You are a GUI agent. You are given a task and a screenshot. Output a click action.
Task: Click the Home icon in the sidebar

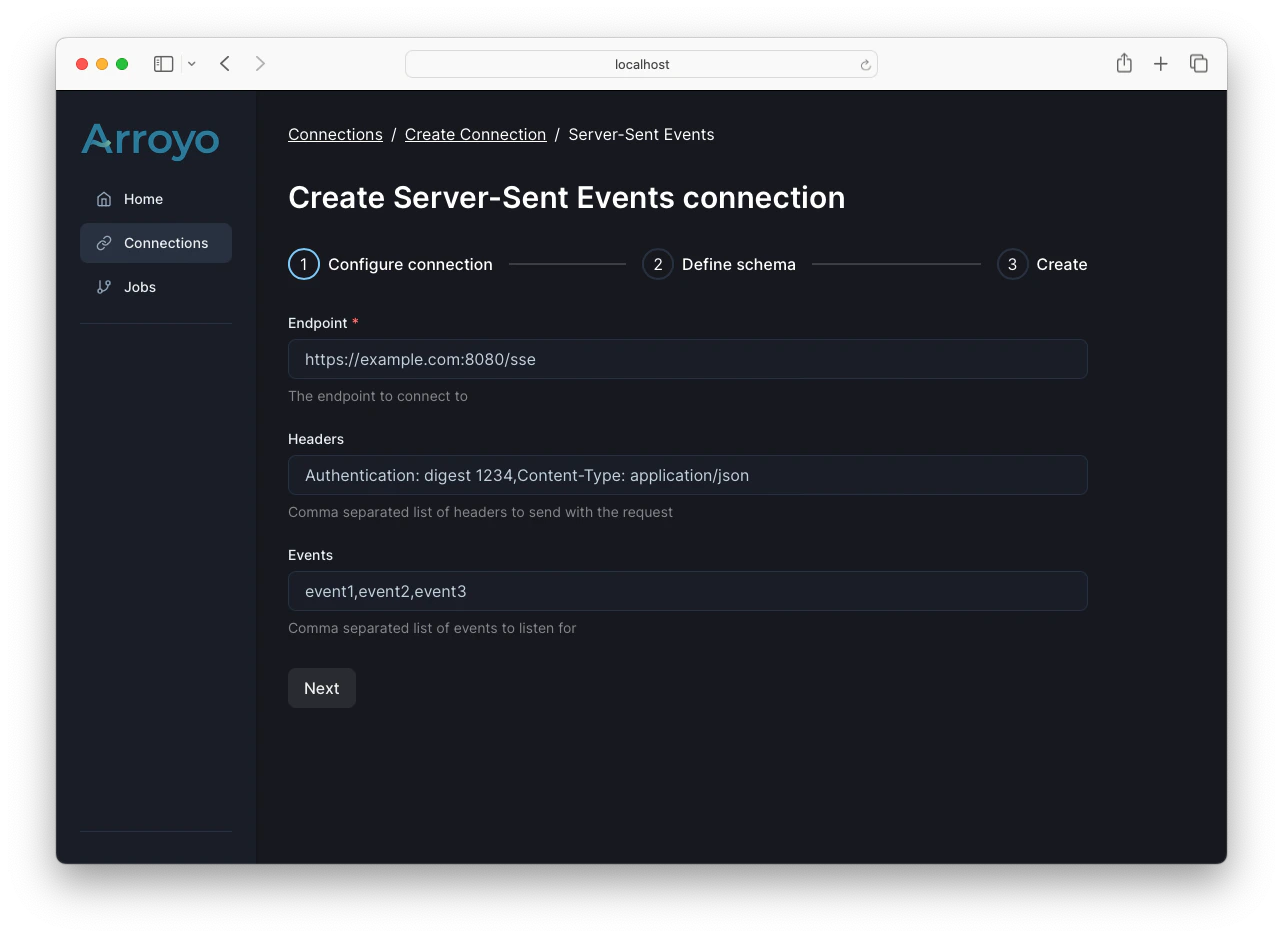click(102, 199)
